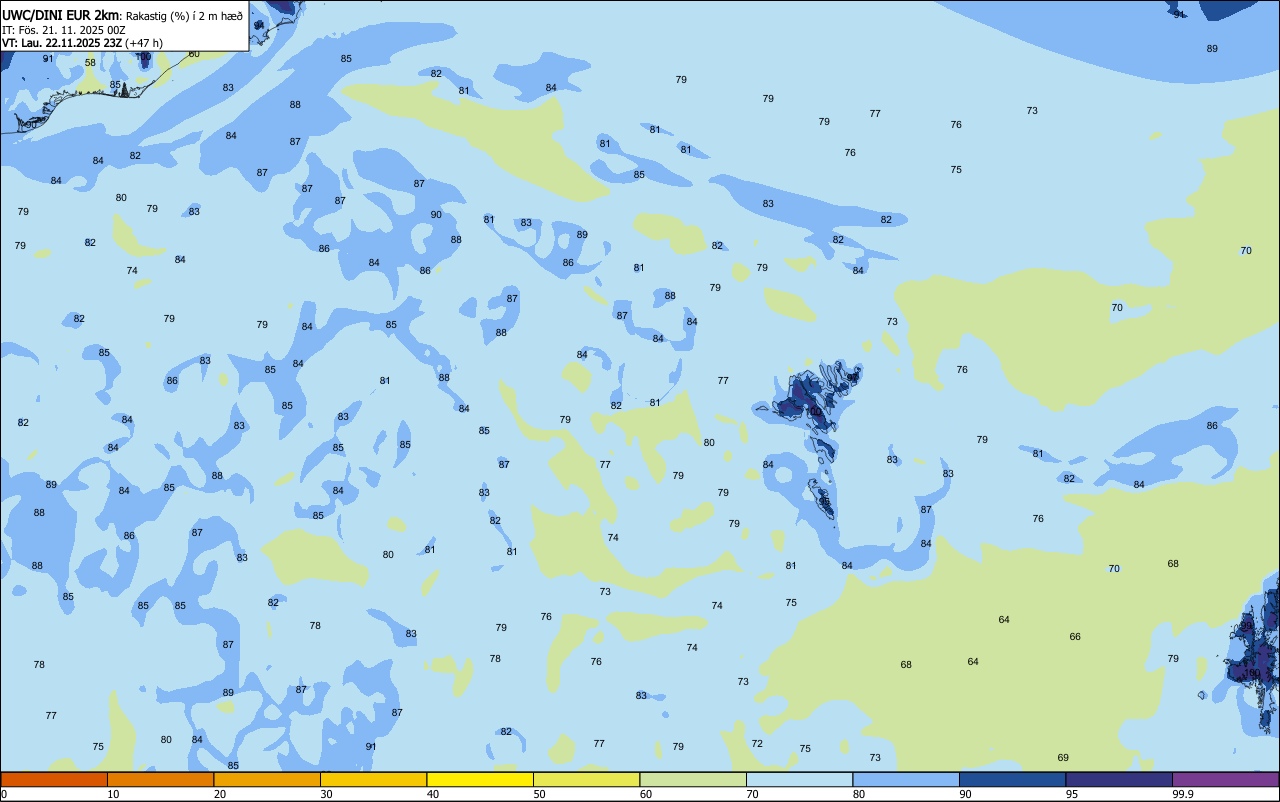The width and height of the screenshot is (1280, 802).
Task: Select the 'Rakastig (%) í 2 m hæð' label
Action: tap(185, 15)
